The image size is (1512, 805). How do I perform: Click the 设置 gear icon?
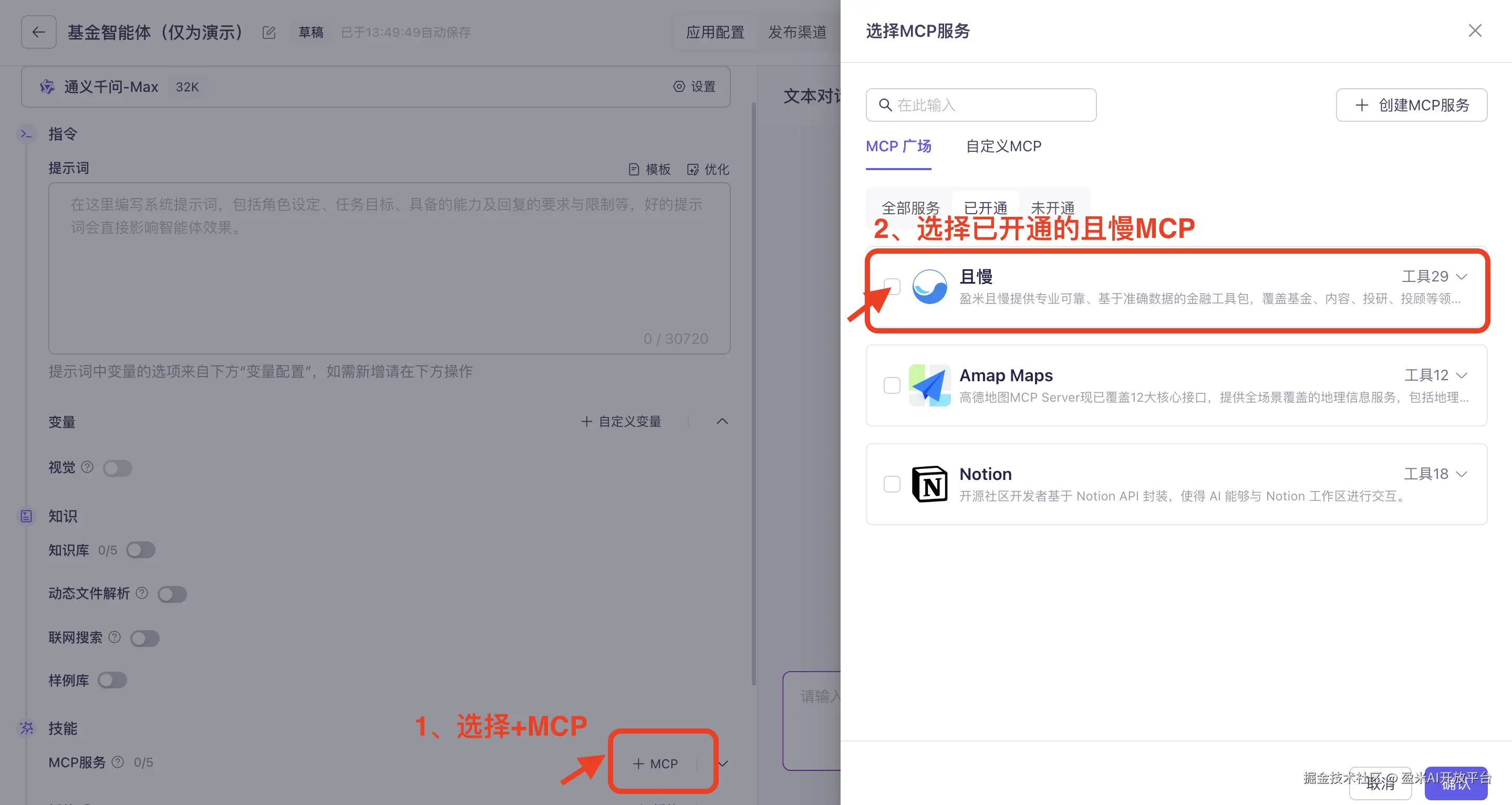coord(679,87)
